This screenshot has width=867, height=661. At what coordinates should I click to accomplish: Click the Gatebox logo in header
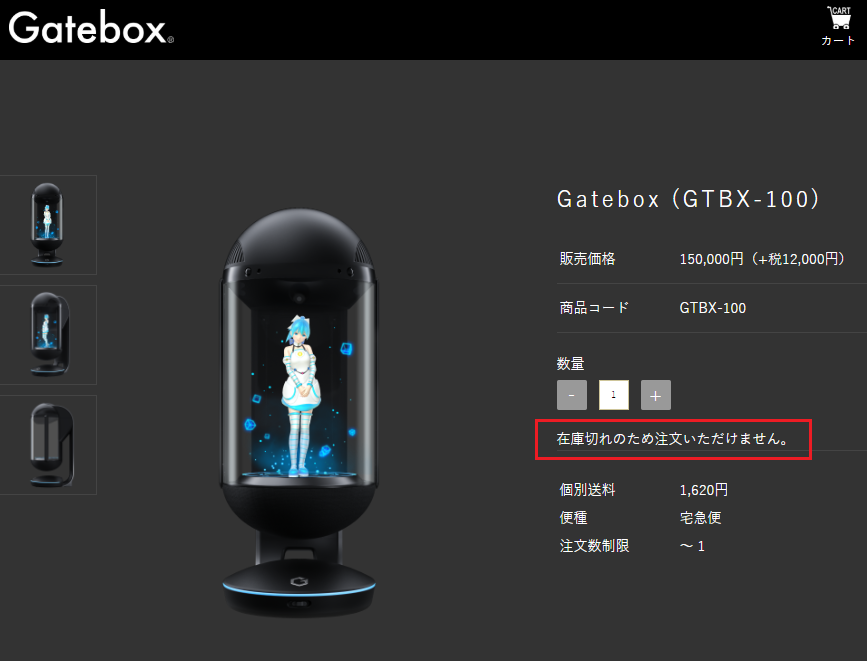click(91, 28)
